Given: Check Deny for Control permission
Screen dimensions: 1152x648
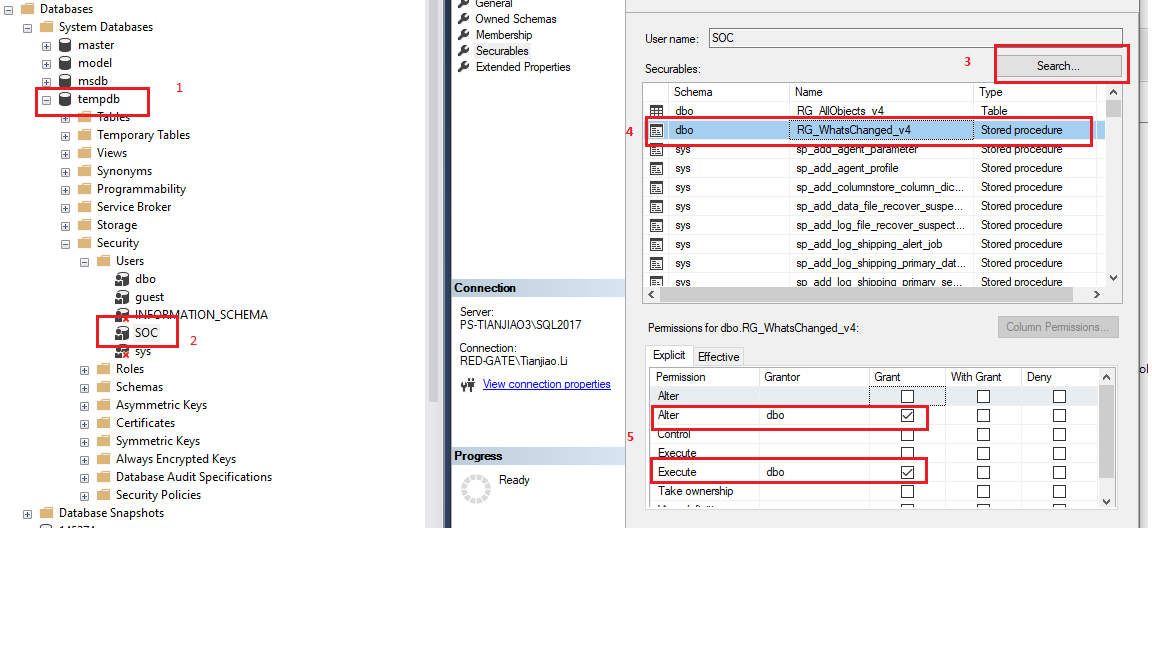Looking at the screenshot, I should [1059, 434].
